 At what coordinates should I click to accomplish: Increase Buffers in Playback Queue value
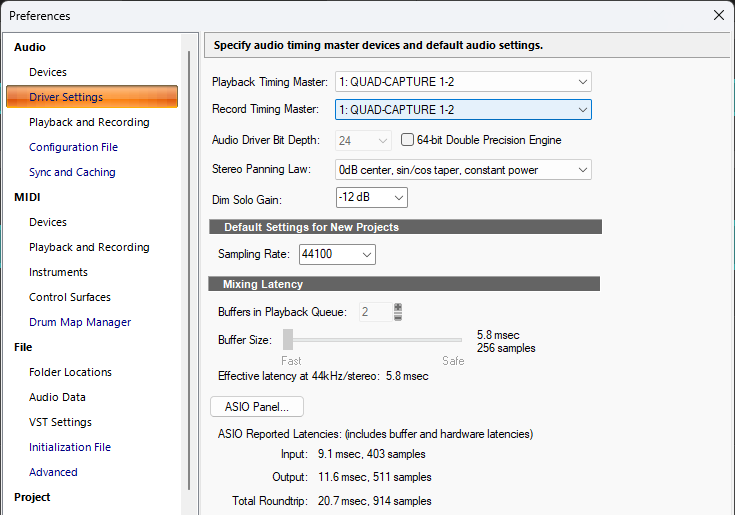[398, 307]
